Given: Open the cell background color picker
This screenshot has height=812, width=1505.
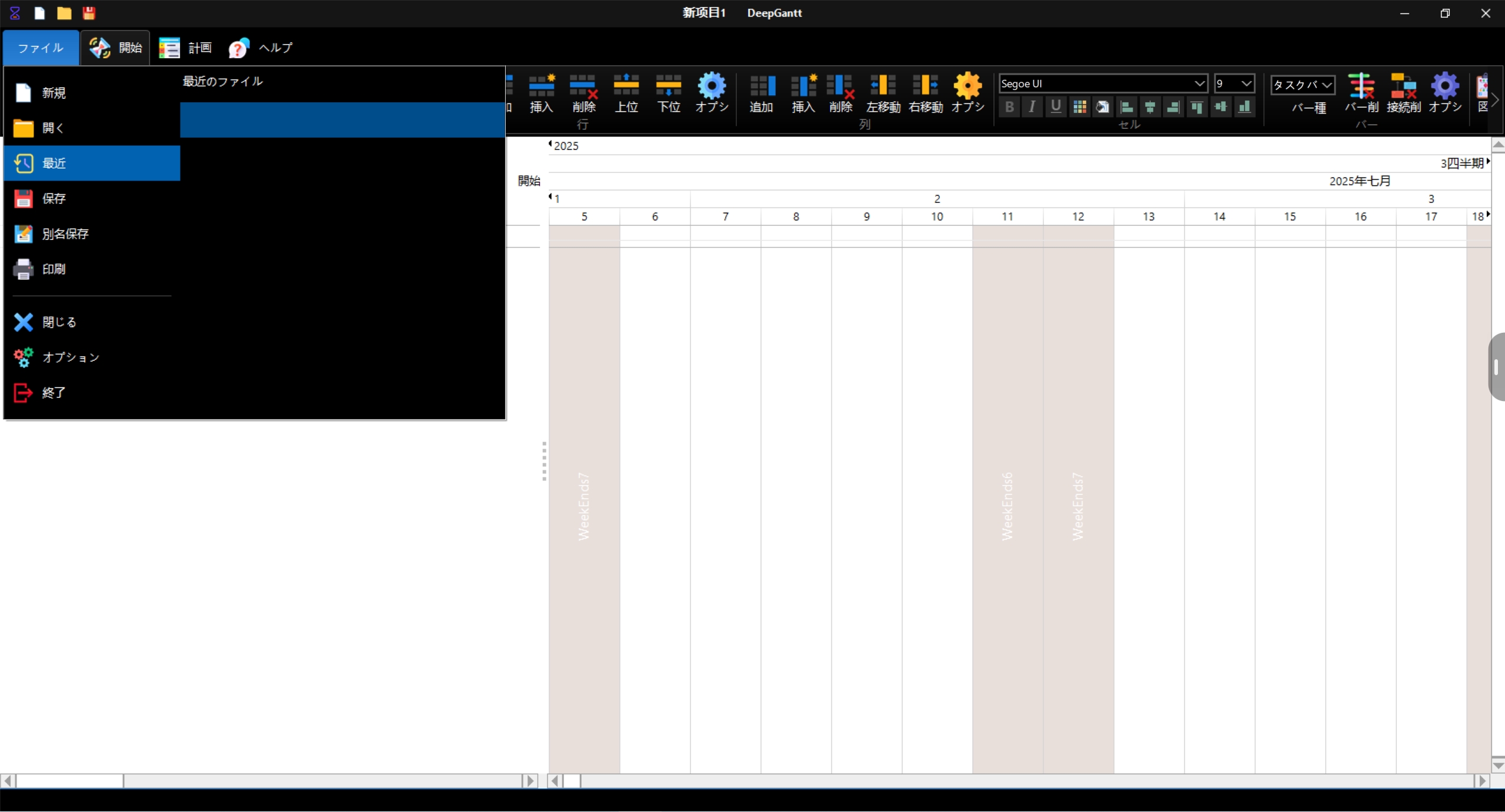Looking at the screenshot, I should (1103, 107).
